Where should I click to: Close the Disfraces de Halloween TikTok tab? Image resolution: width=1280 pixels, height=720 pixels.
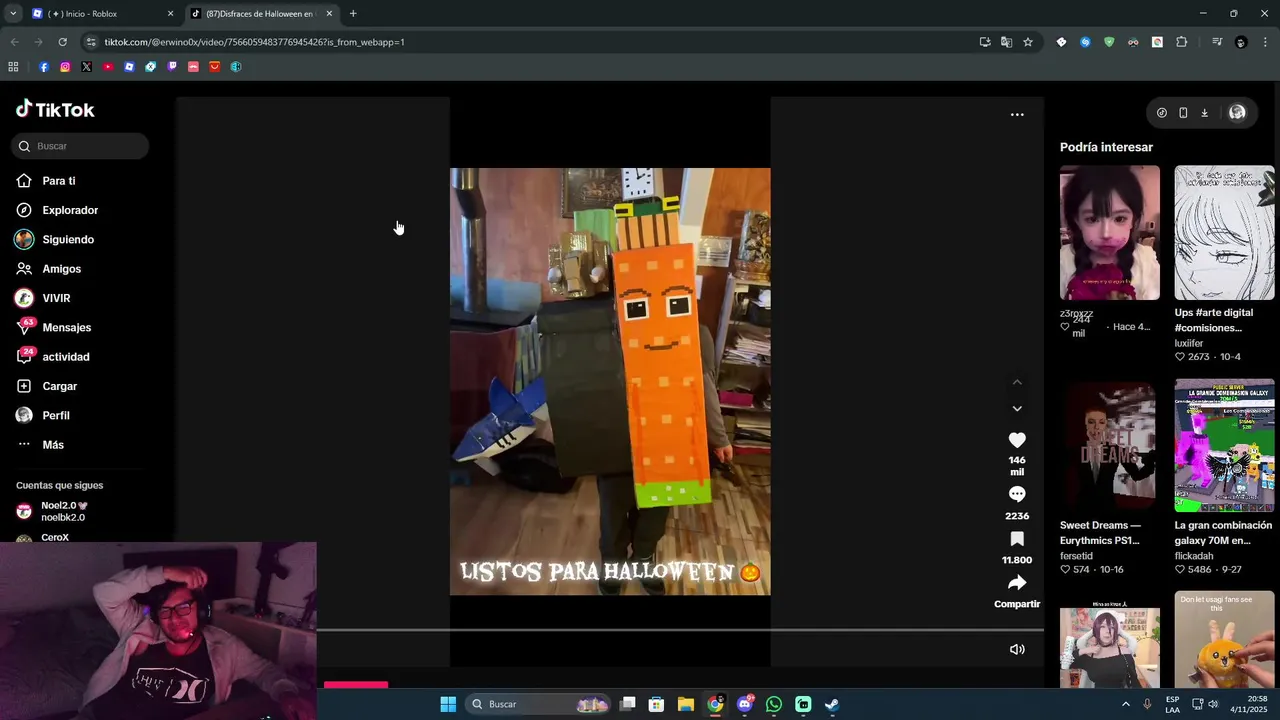coord(329,14)
